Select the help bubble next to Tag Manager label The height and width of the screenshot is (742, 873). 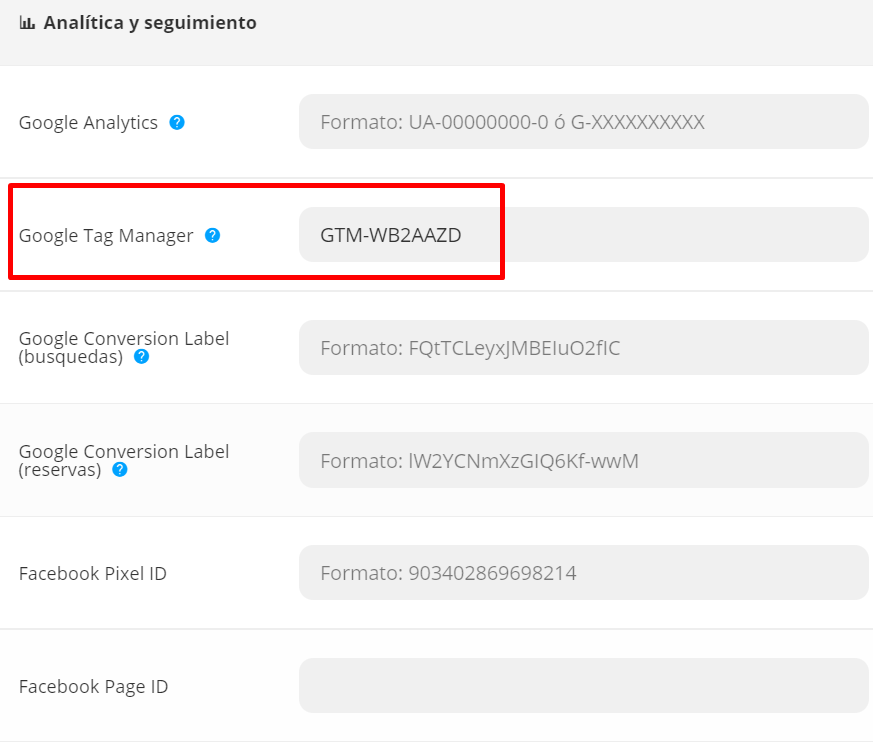coord(213,236)
